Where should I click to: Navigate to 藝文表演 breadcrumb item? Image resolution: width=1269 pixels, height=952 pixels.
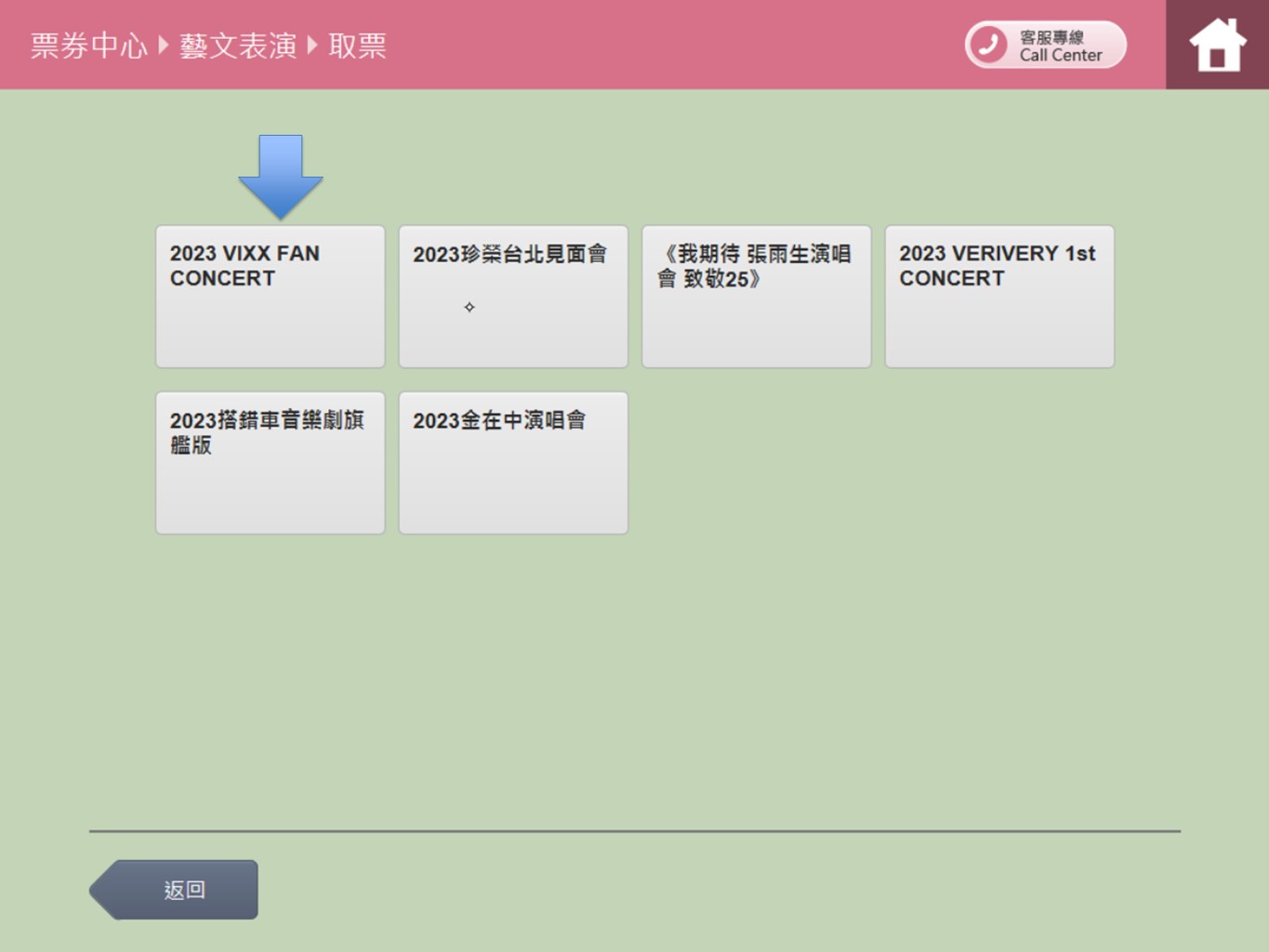pyautogui.click(x=238, y=46)
